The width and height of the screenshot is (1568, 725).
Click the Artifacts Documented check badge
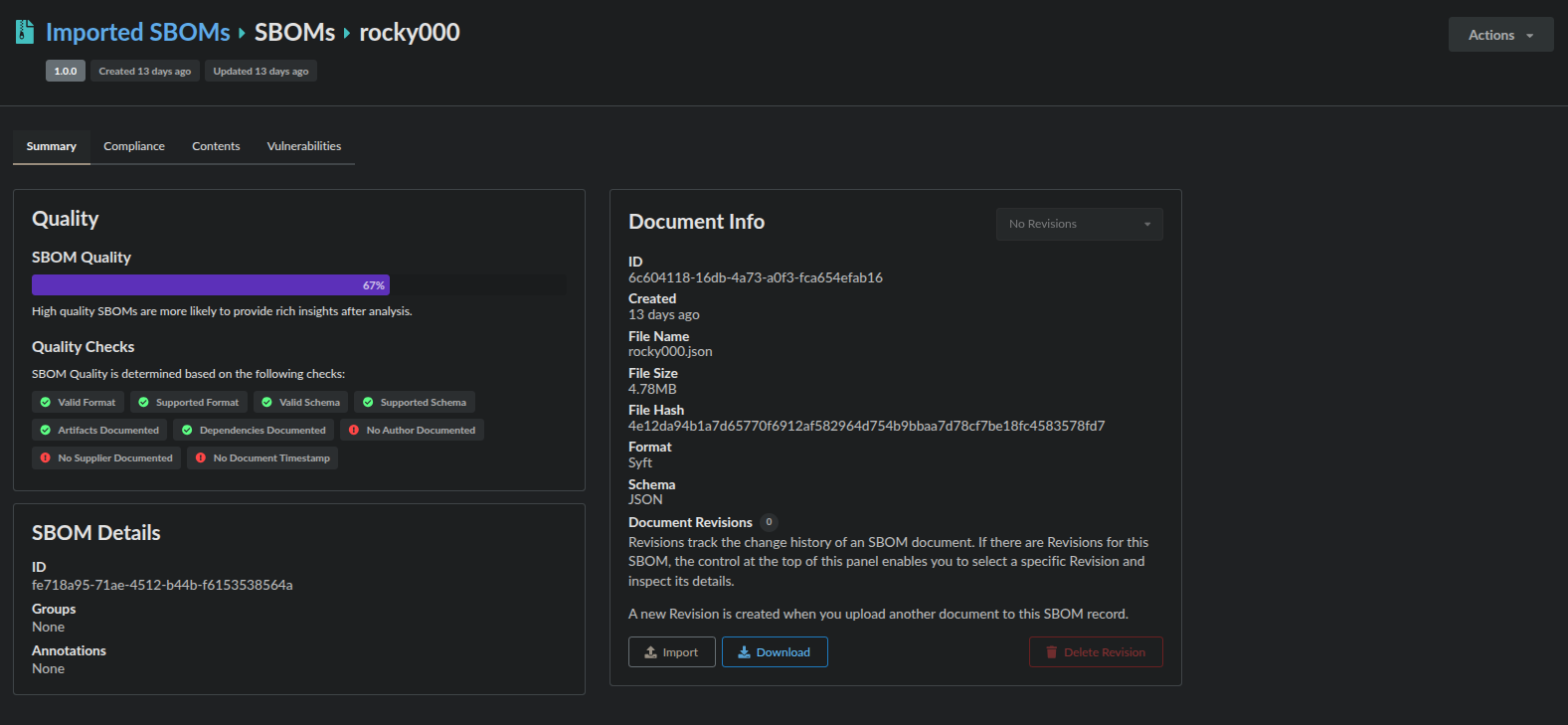click(99, 431)
